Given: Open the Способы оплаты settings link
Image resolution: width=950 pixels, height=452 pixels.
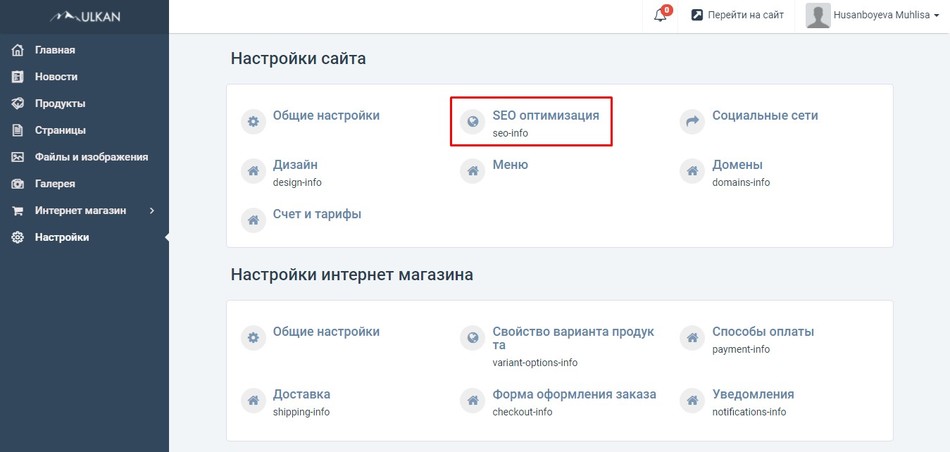Looking at the screenshot, I should (x=763, y=332).
